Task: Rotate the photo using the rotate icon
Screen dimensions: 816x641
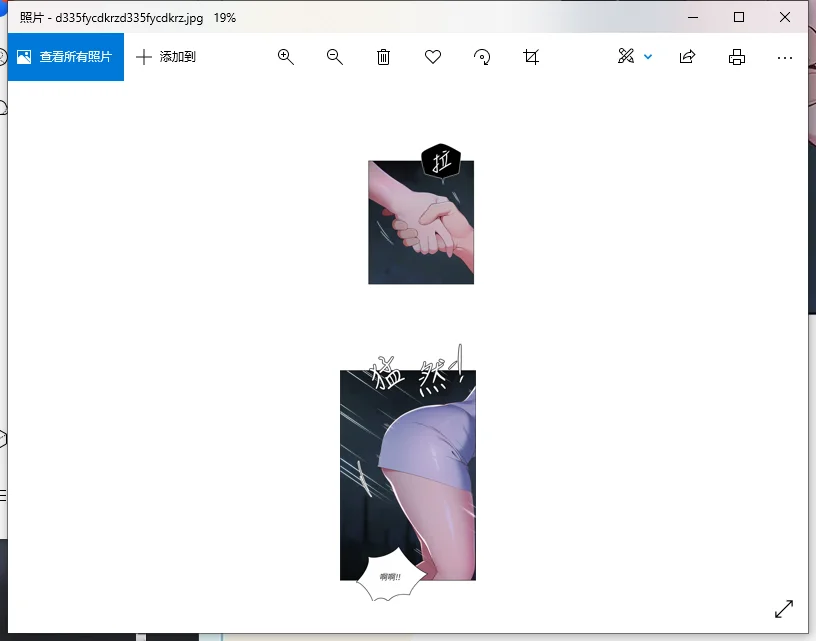Action: pyautogui.click(x=482, y=57)
